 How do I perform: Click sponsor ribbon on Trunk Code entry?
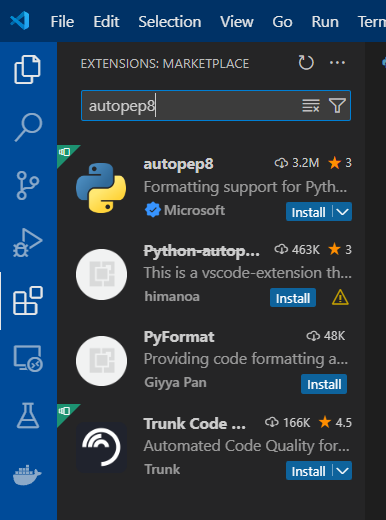pyautogui.click(x=66, y=412)
